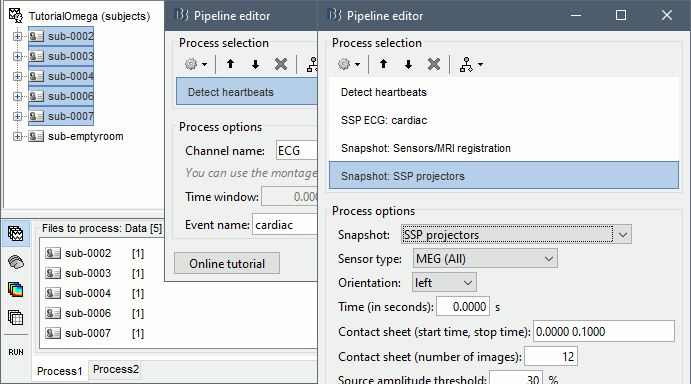The width and height of the screenshot is (691, 384).
Task: Expand the sub-emptyroom subject node
Action: [17, 136]
